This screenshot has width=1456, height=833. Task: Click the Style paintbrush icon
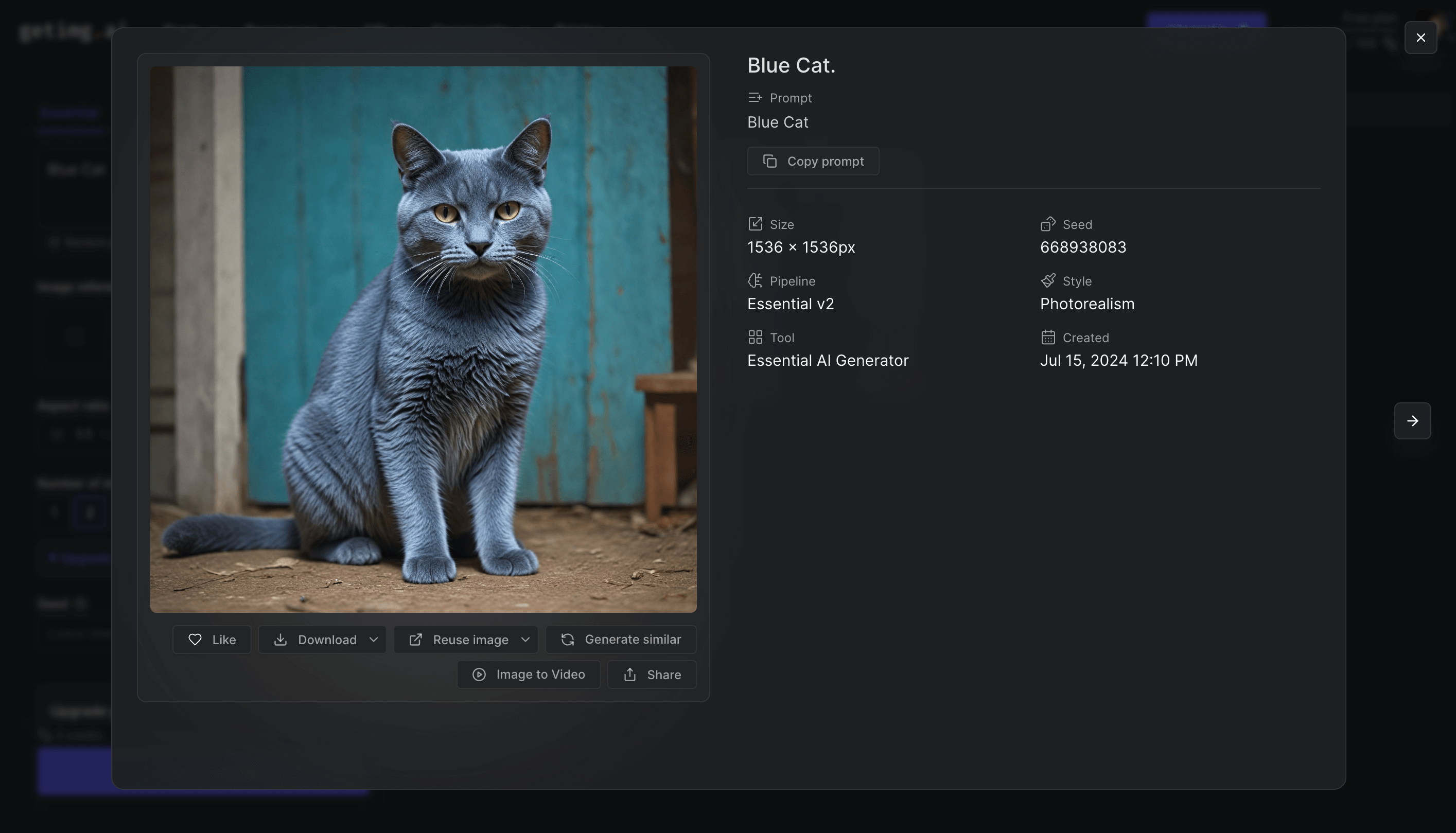[1047, 281]
